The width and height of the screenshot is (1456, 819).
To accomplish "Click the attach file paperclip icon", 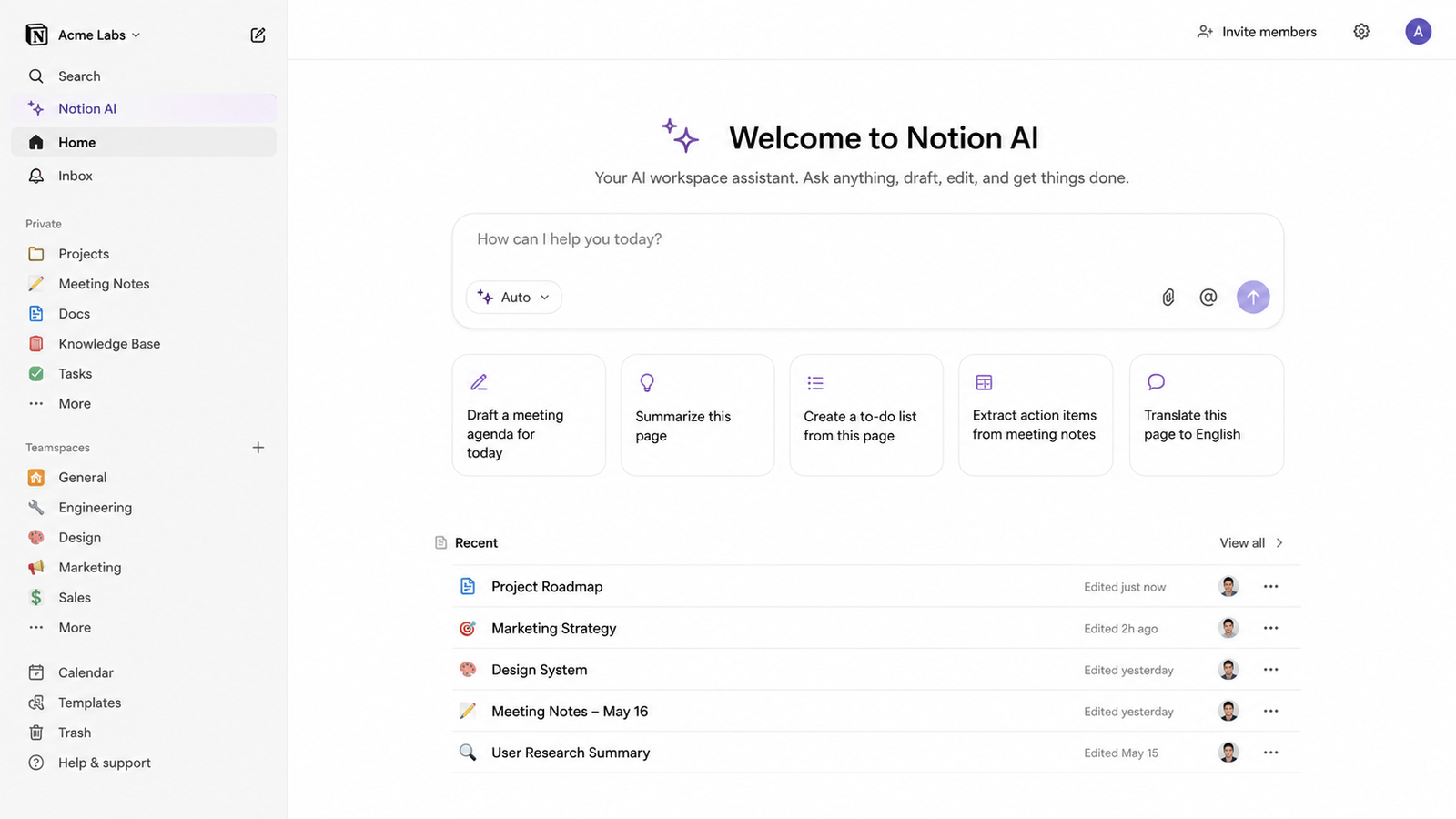I will (1168, 298).
